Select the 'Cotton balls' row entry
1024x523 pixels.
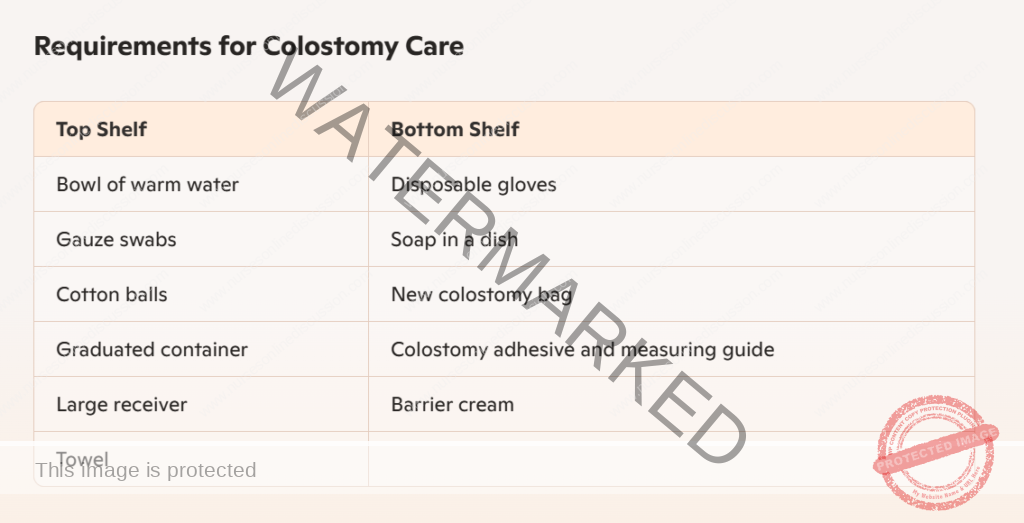coord(201,294)
